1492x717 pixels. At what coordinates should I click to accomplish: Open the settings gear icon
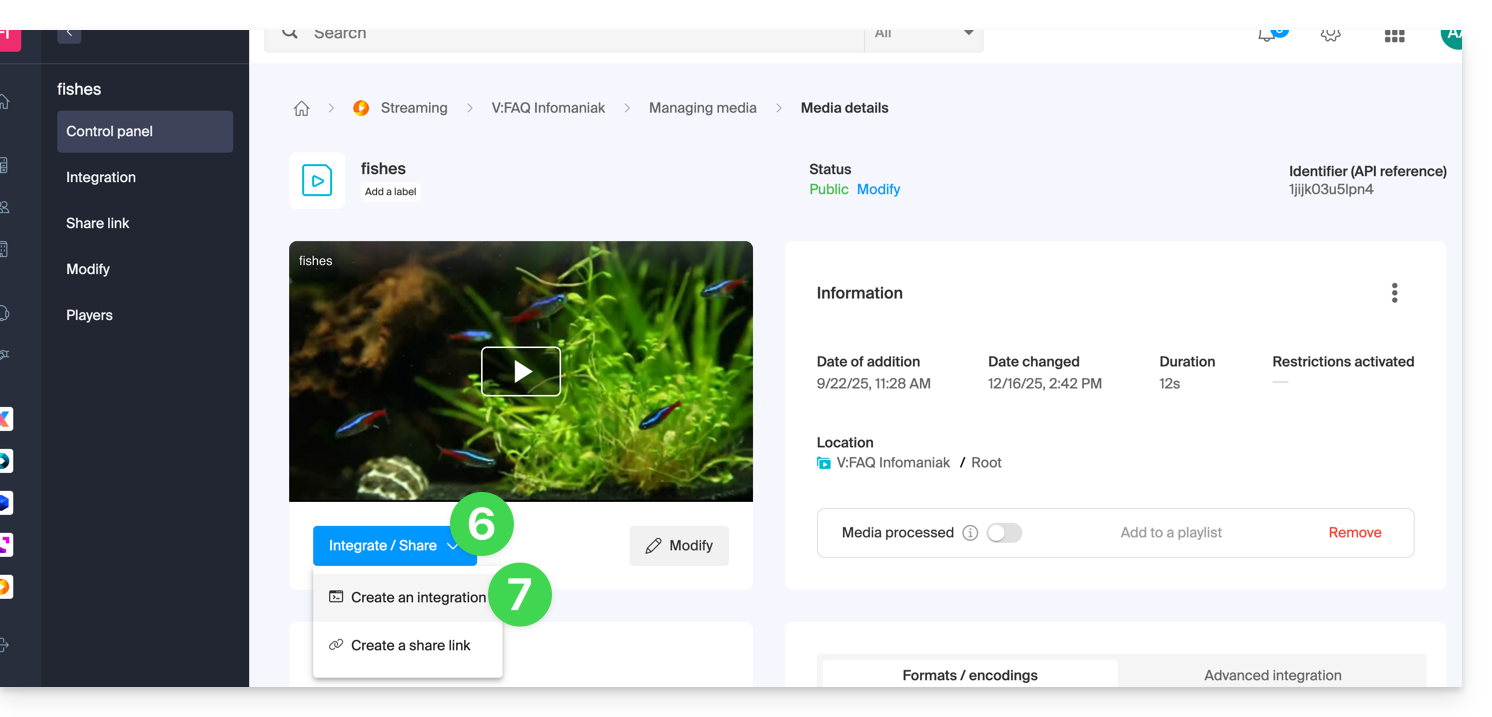point(1330,35)
